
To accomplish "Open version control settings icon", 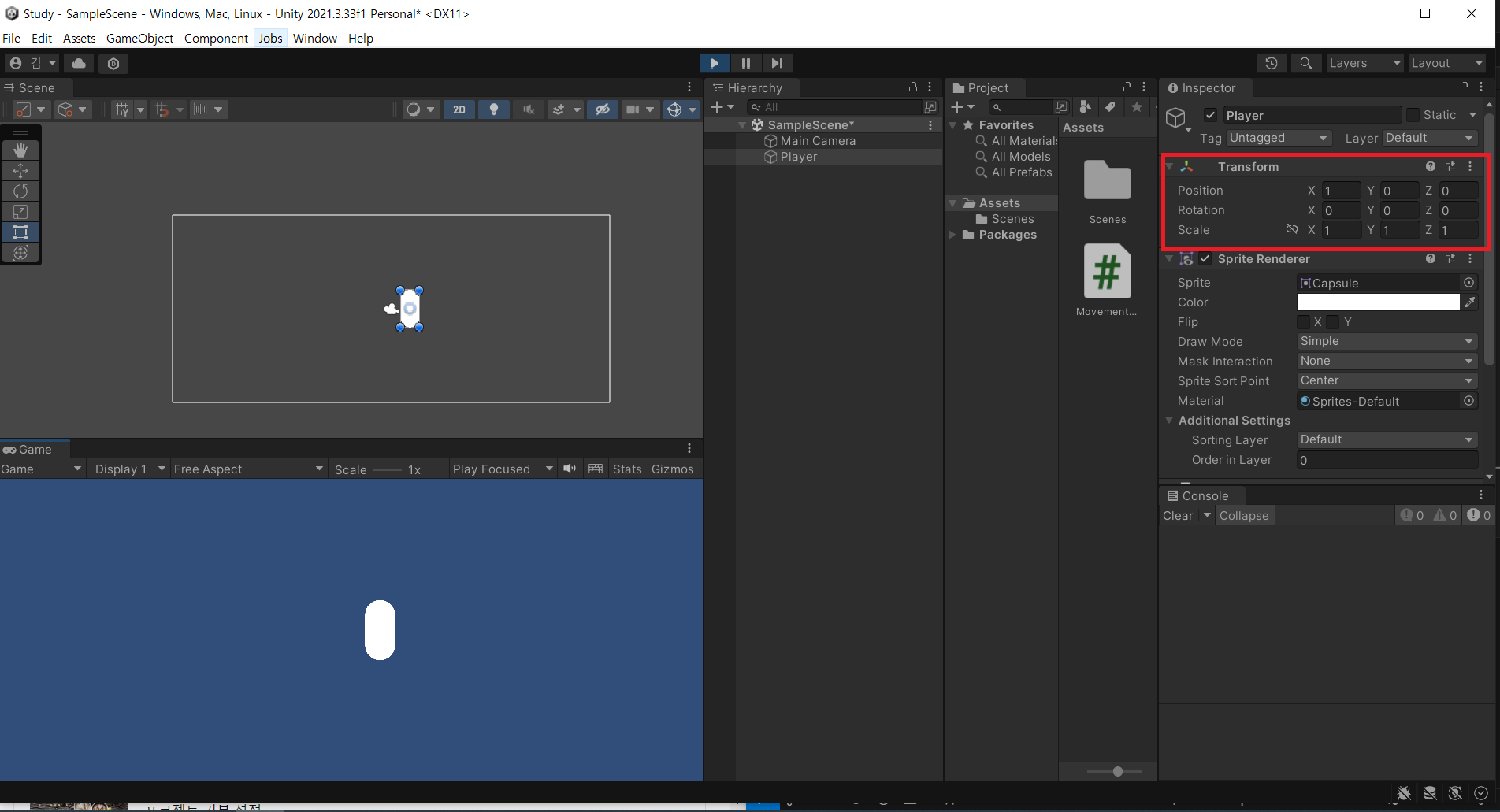I will (x=113, y=63).
